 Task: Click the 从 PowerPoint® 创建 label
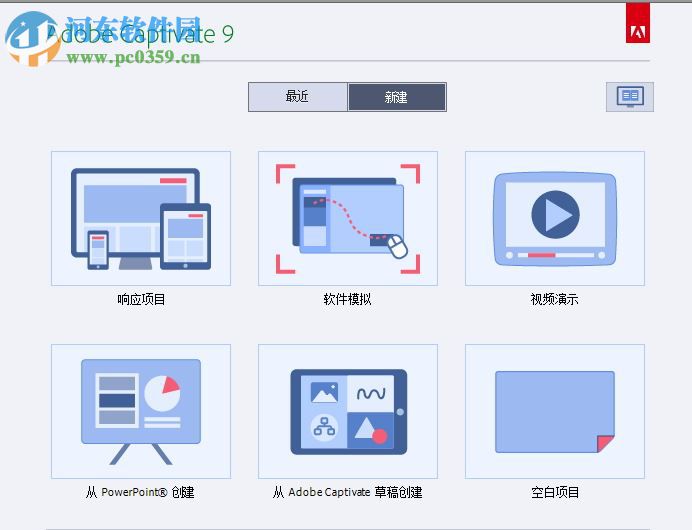tap(140, 492)
